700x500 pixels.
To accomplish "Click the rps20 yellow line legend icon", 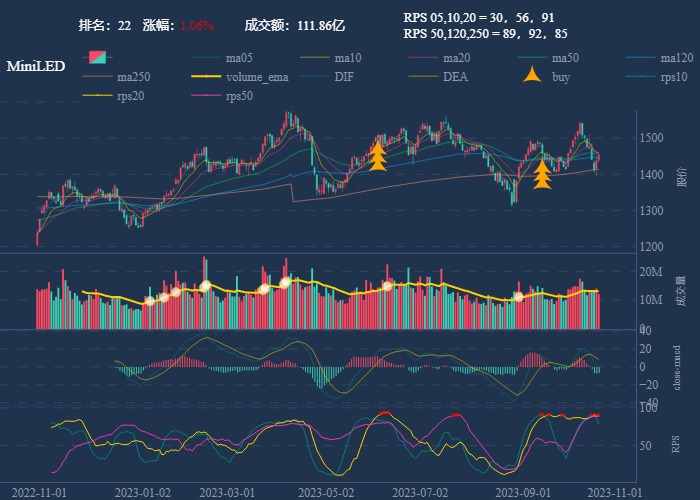I will 97,96.
